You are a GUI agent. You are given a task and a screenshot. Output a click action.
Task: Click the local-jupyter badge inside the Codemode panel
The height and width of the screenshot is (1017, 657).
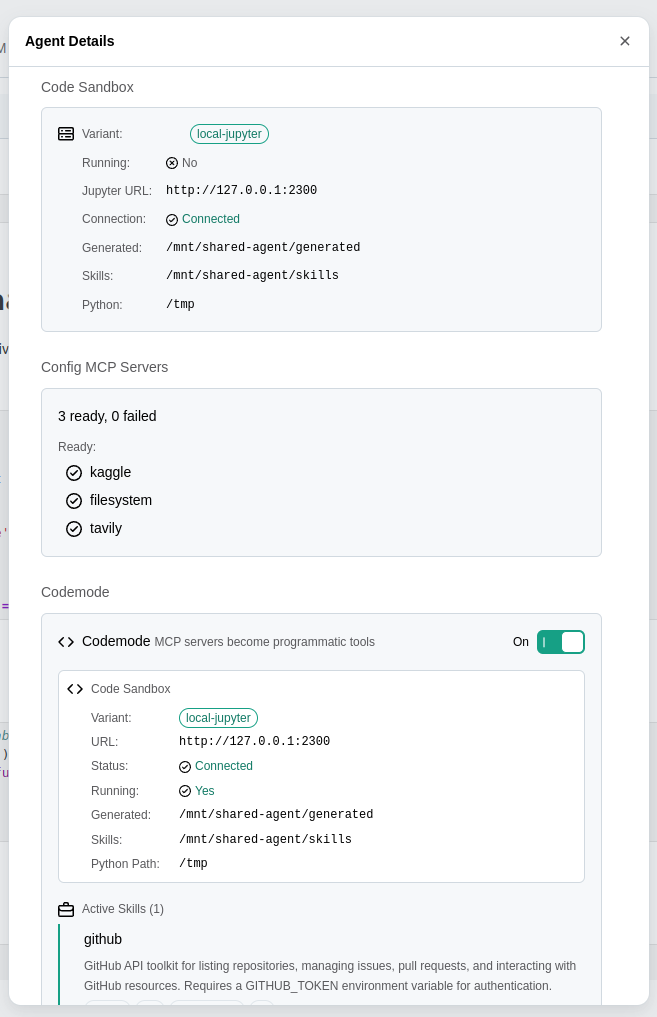click(x=218, y=717)
